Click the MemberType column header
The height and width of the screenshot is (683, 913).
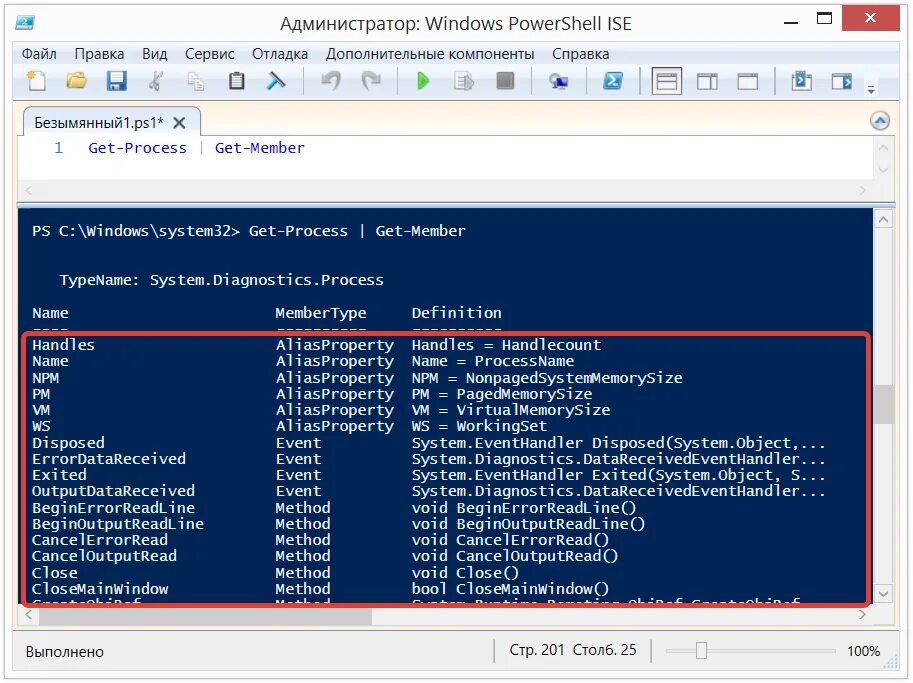click(x=321, y=313)
